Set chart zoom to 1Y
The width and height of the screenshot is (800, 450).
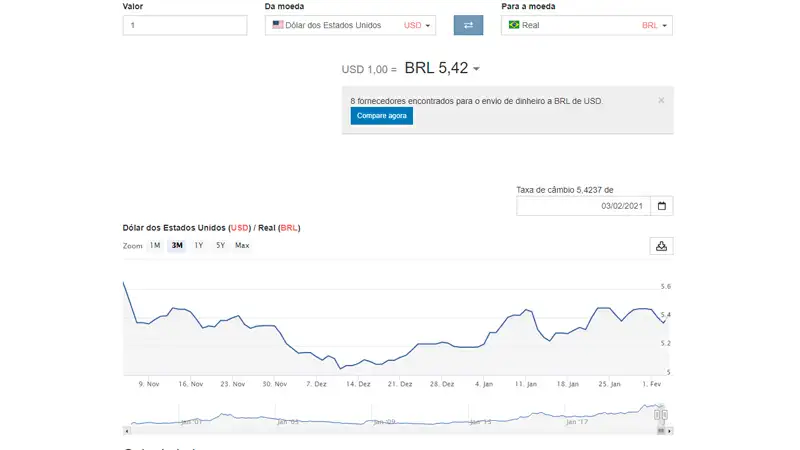[x=198, y=245]
